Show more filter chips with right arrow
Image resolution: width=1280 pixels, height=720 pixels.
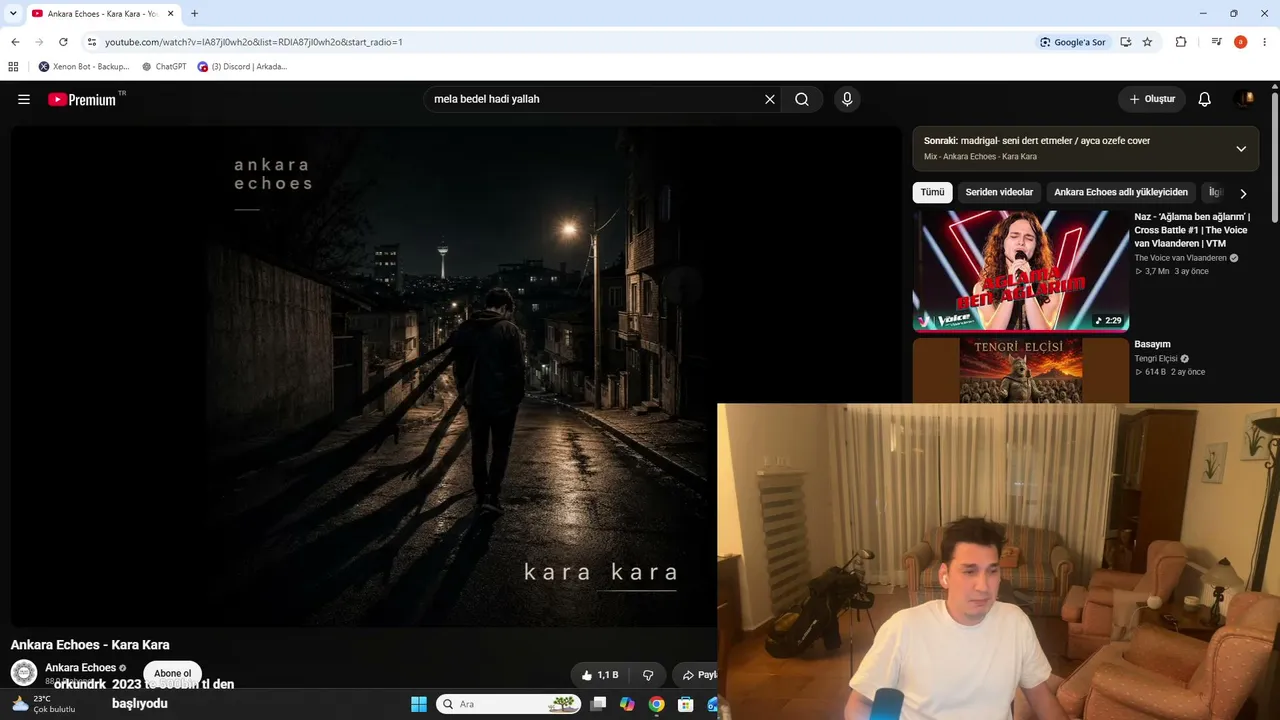pos(1243,193)
